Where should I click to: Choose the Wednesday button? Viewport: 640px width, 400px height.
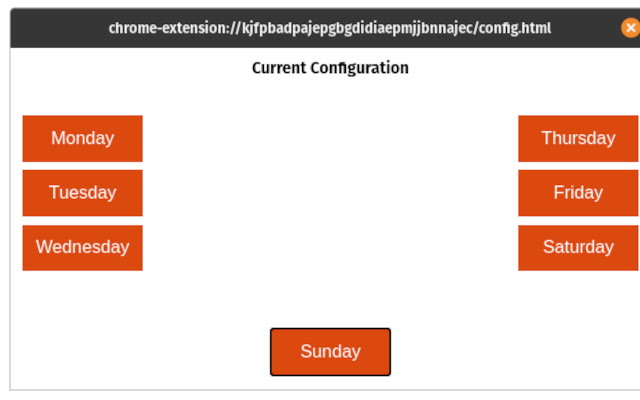[x=82, y=247]
